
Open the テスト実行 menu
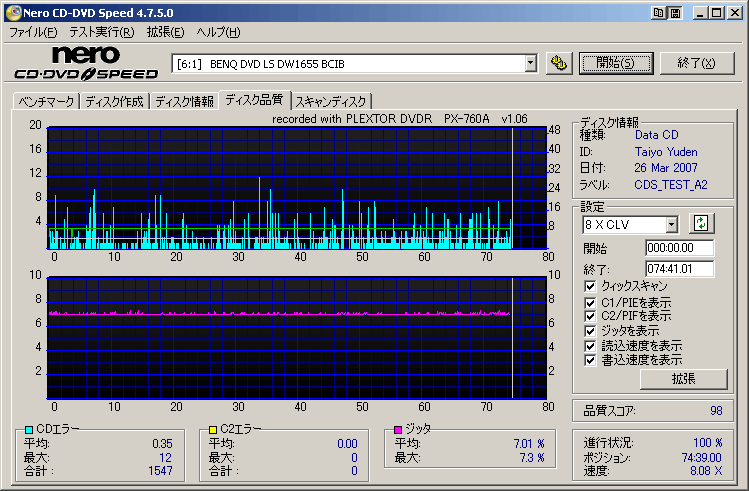102,32
